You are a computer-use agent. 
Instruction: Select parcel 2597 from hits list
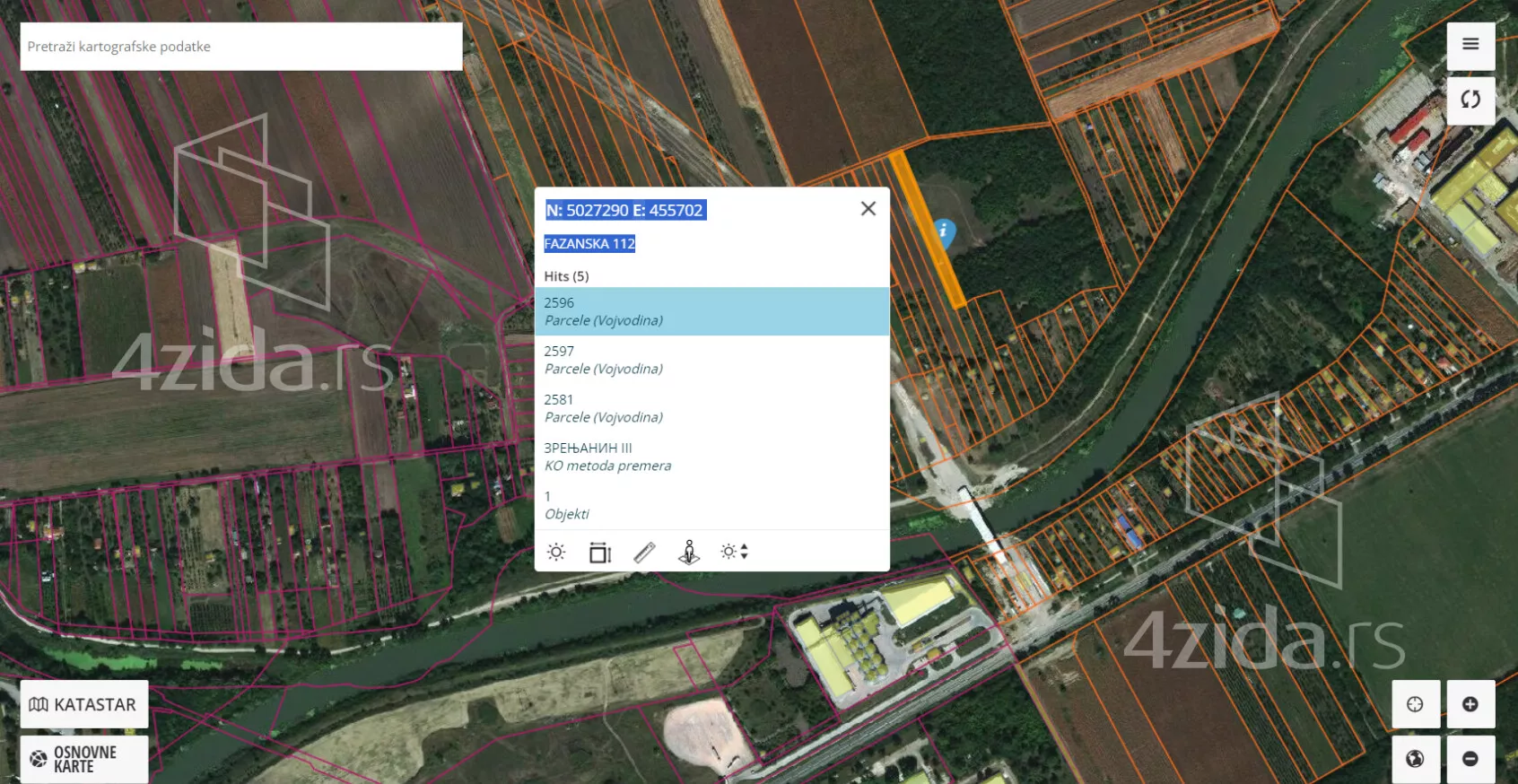711,360
